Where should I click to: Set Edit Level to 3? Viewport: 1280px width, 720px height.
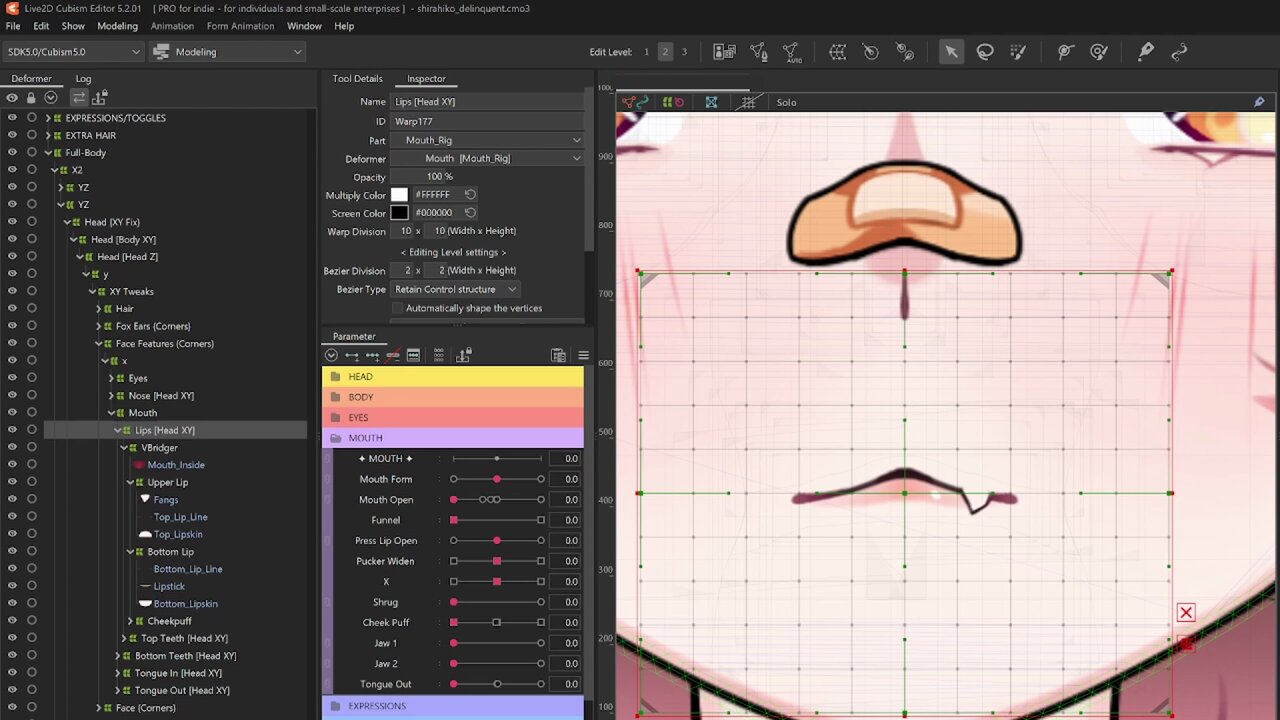684,52
